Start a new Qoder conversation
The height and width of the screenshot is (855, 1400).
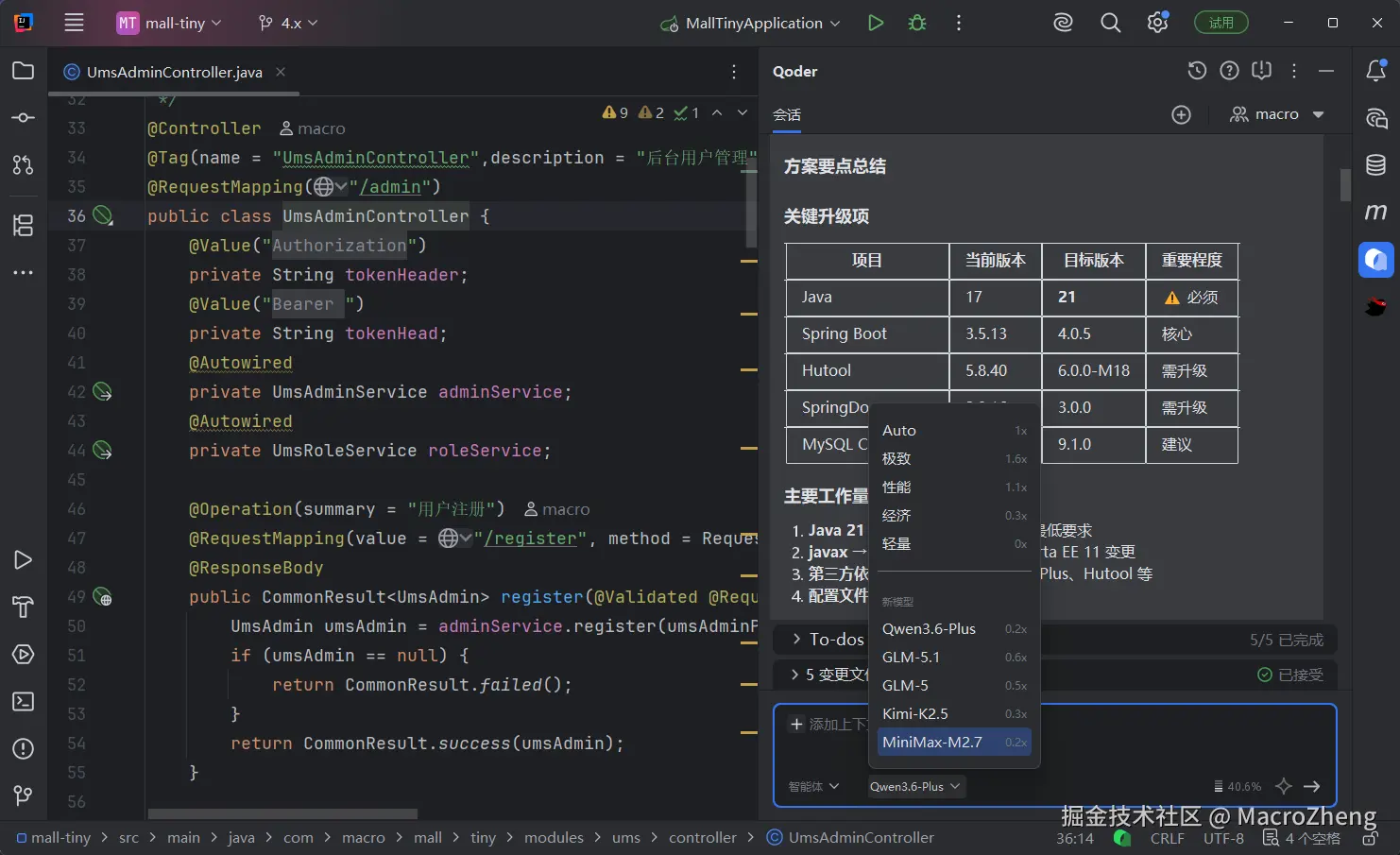[1181, 114]
